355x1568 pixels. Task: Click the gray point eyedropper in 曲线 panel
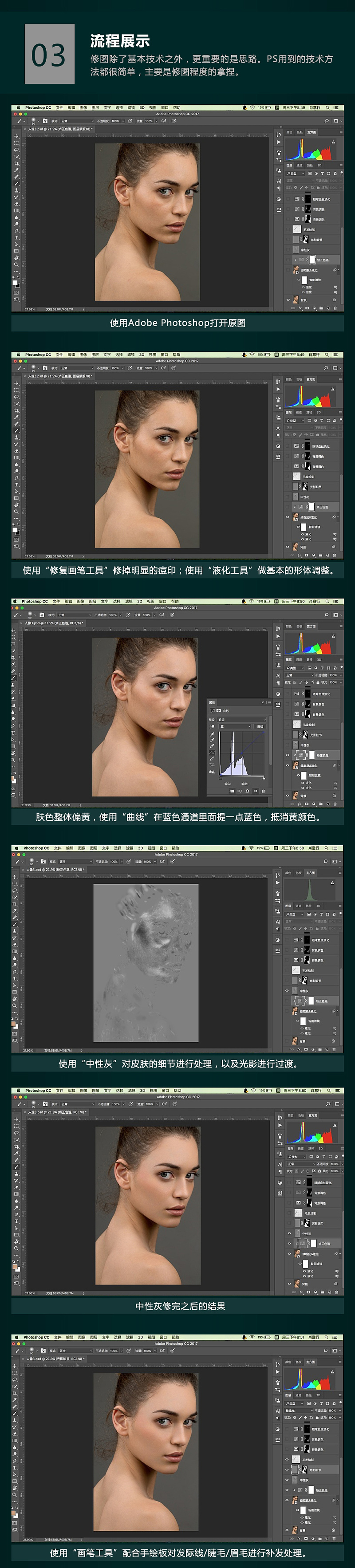[212, 740]
